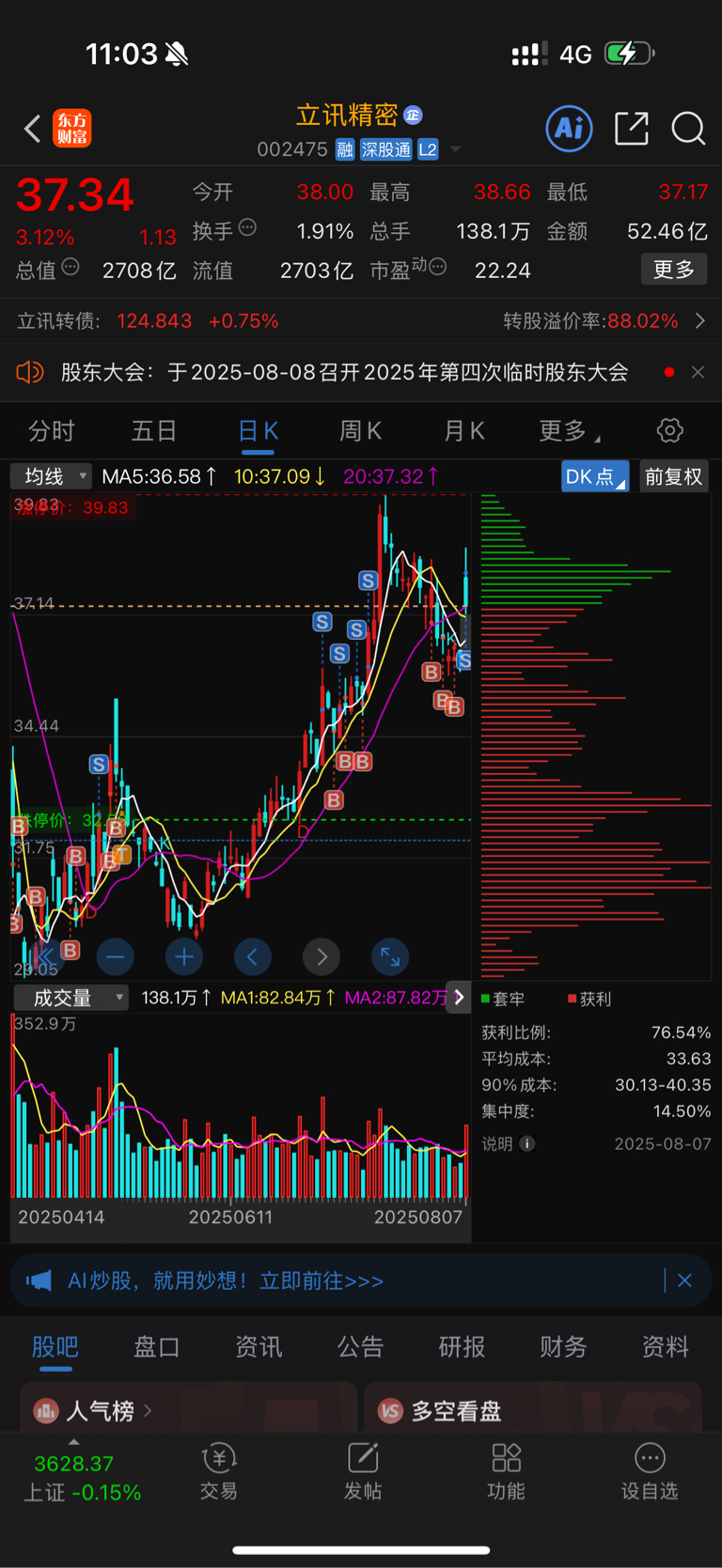Zoom in chart with plus button
The height and width of the screenshot is (1568, 722).
point(184,957)
